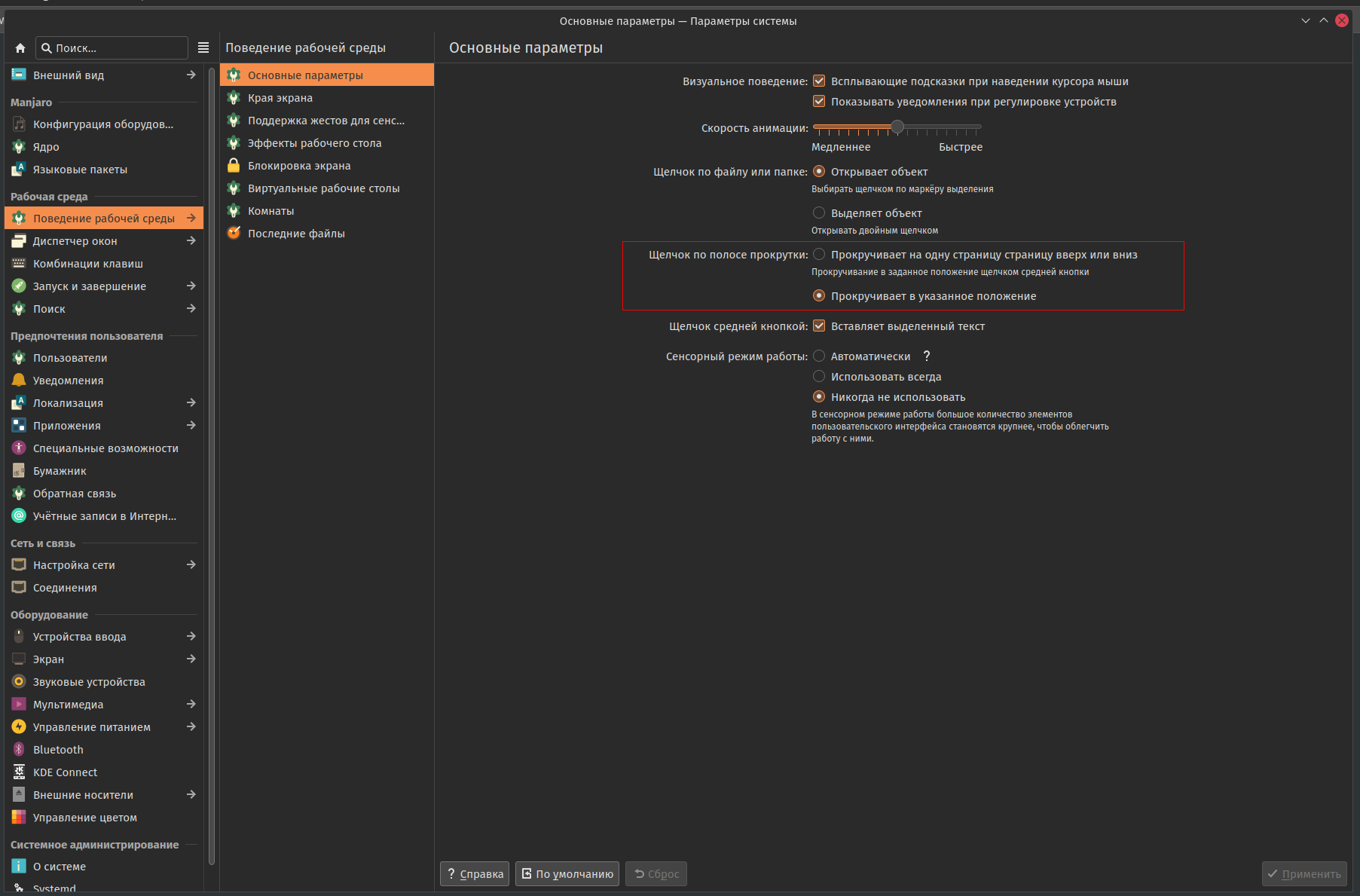Click the question mark beside Автоматически
1360x896 pixels.
pos(927,356)
